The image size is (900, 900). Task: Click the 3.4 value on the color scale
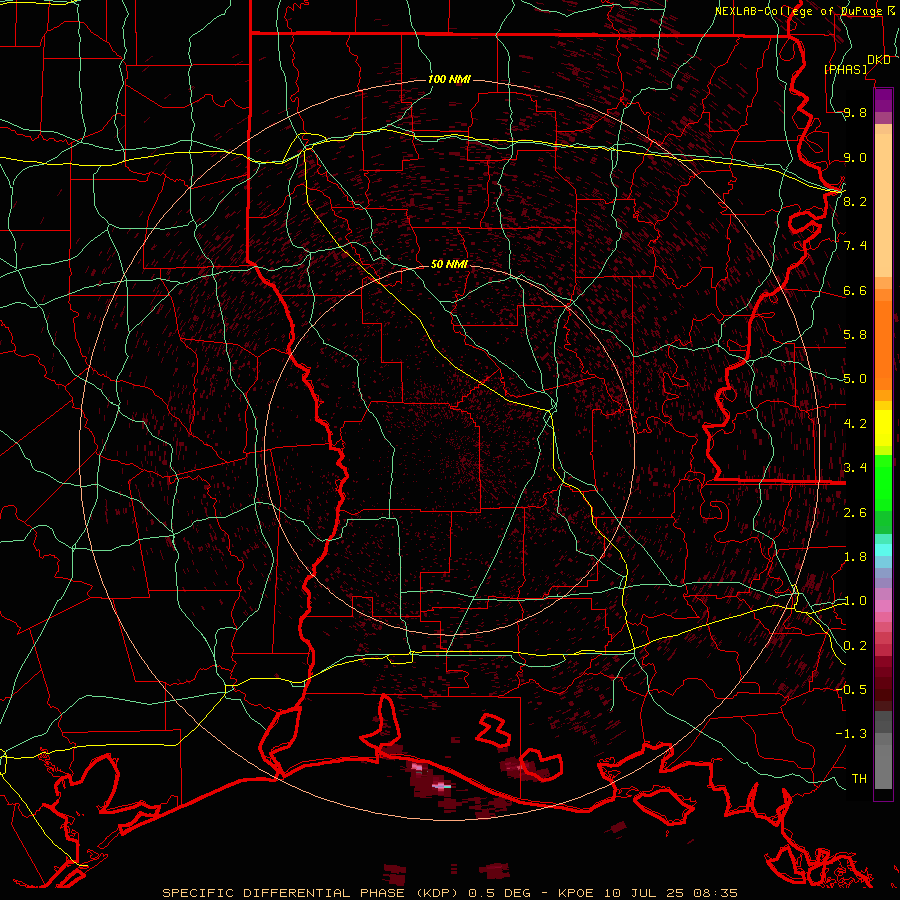855,468
